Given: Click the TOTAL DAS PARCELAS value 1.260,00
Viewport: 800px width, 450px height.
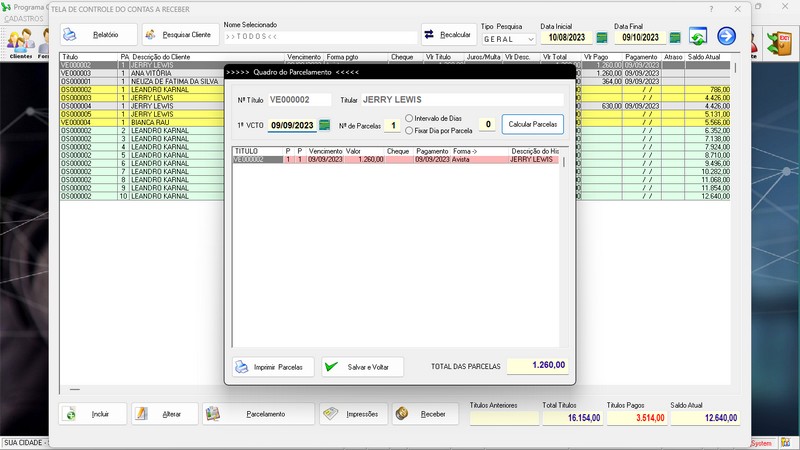Looking at the screenshot, I should click(537, 365).
